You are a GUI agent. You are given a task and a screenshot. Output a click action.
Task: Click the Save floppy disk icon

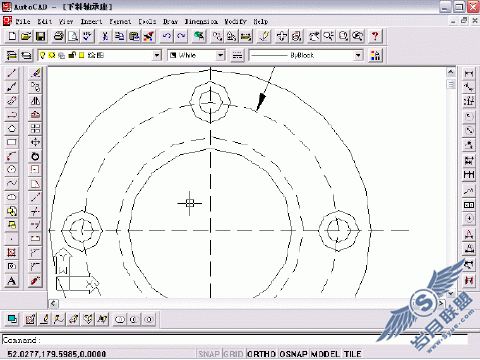click(x=41, y=36)
